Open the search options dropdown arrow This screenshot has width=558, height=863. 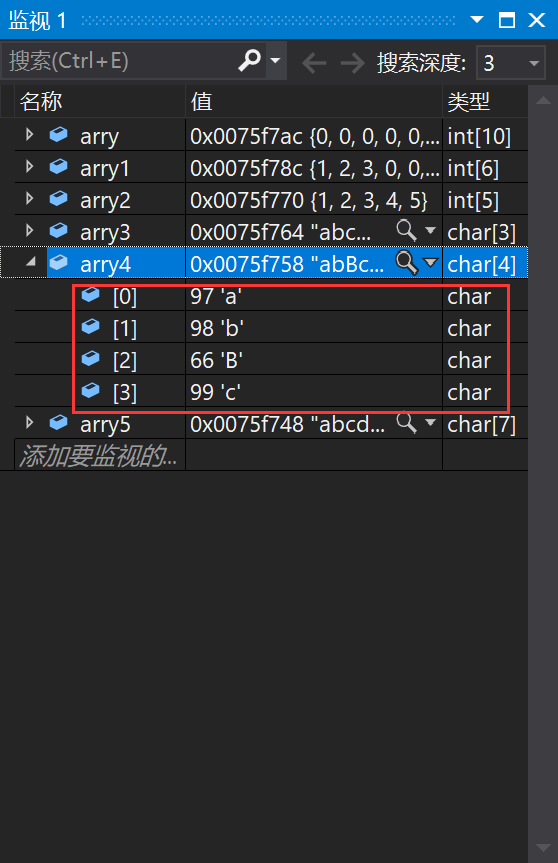tap(276, 61)
